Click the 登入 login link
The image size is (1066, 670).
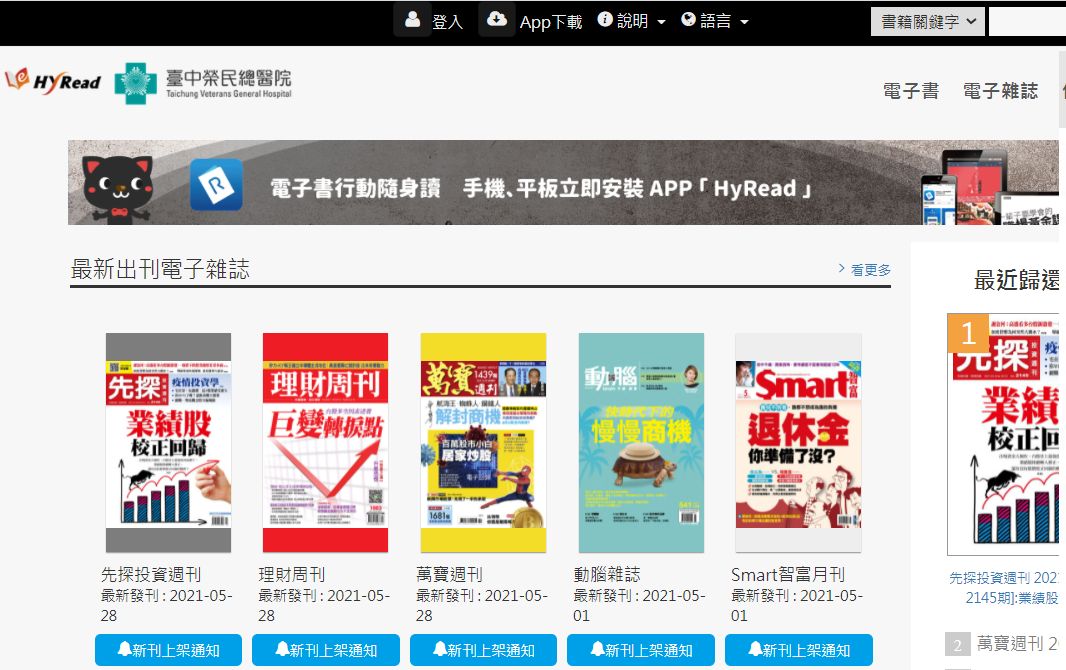tap(447, 22)
